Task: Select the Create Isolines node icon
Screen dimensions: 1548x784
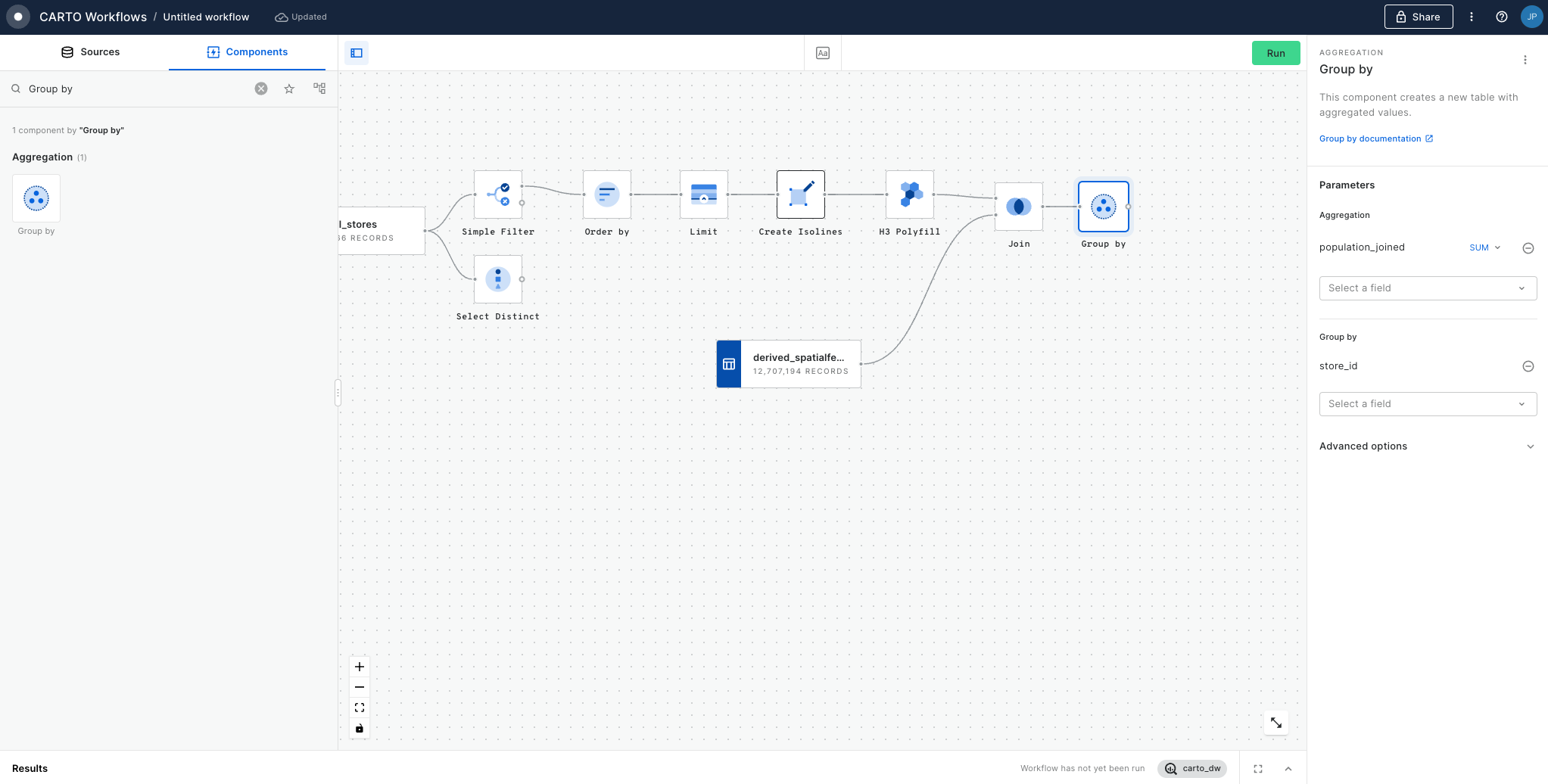Action: pyautogui.click(x=800, y=194)
